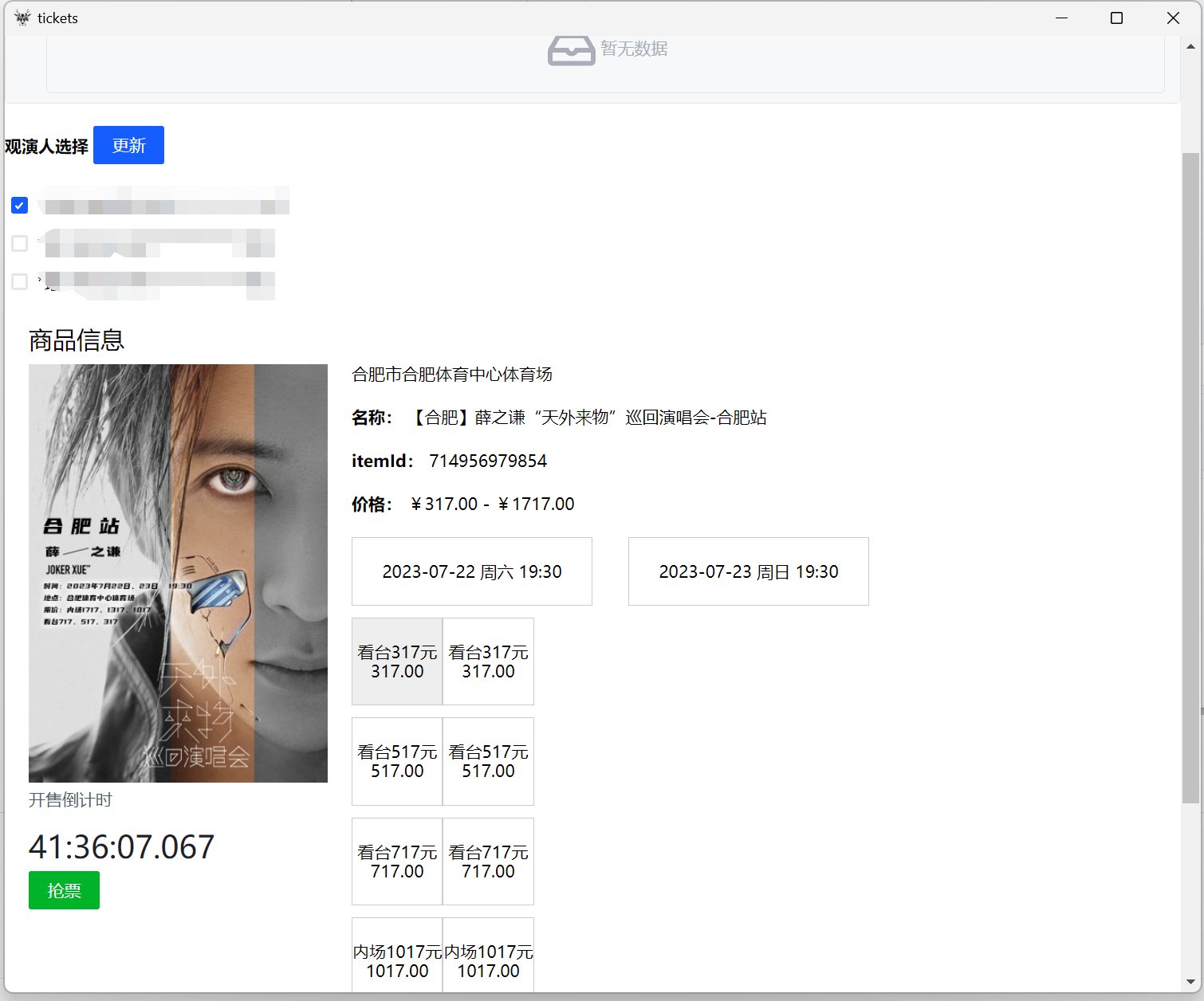The height and width of the screenshot is (1001, 1204).
Task: Click the concert poster image
Action: pos(178,573)
